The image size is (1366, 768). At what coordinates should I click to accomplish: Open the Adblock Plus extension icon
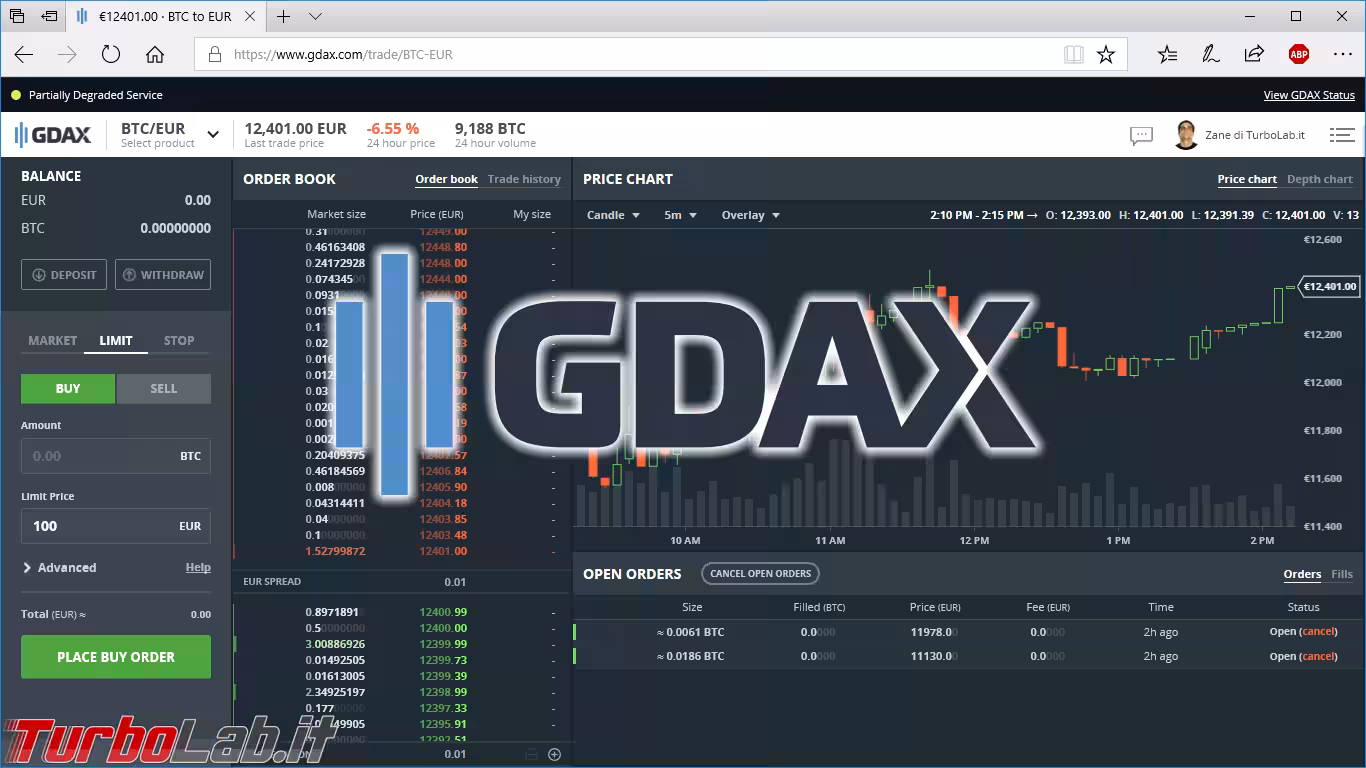pos(1298,54)
